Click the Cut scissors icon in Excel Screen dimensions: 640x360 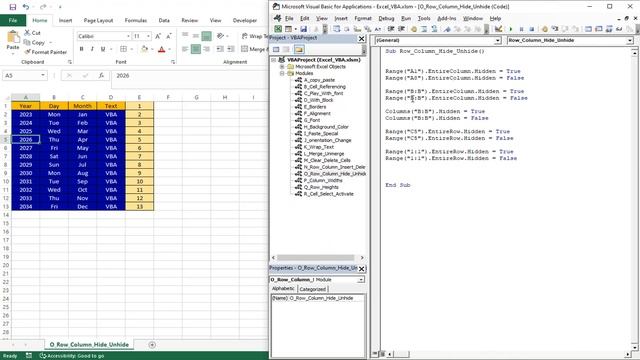(27, 33)
